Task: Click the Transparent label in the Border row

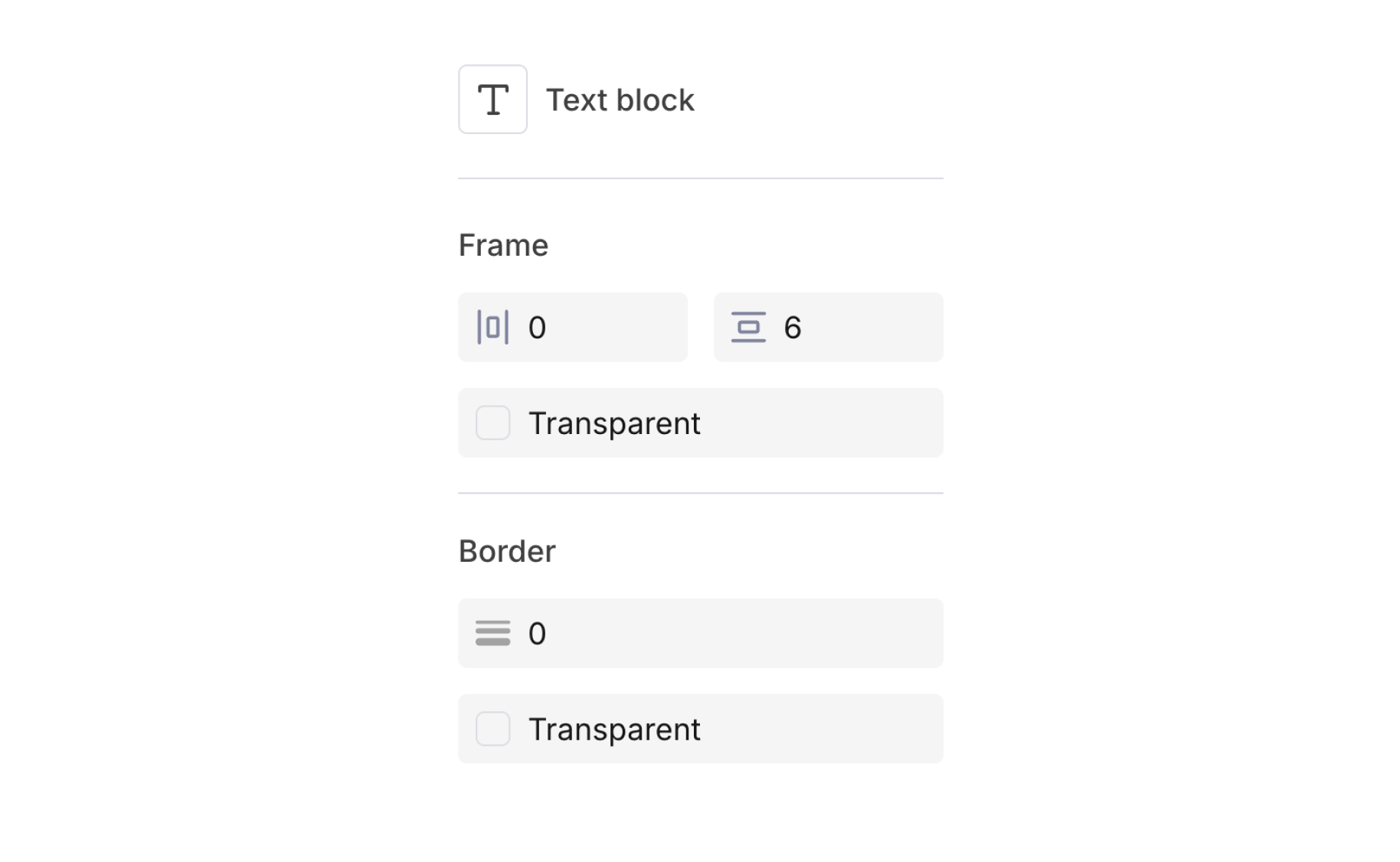Action: click(x=614, y=729)
